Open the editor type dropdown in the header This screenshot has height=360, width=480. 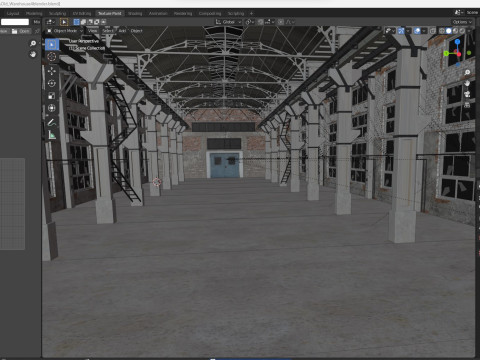tap(51, 22)
